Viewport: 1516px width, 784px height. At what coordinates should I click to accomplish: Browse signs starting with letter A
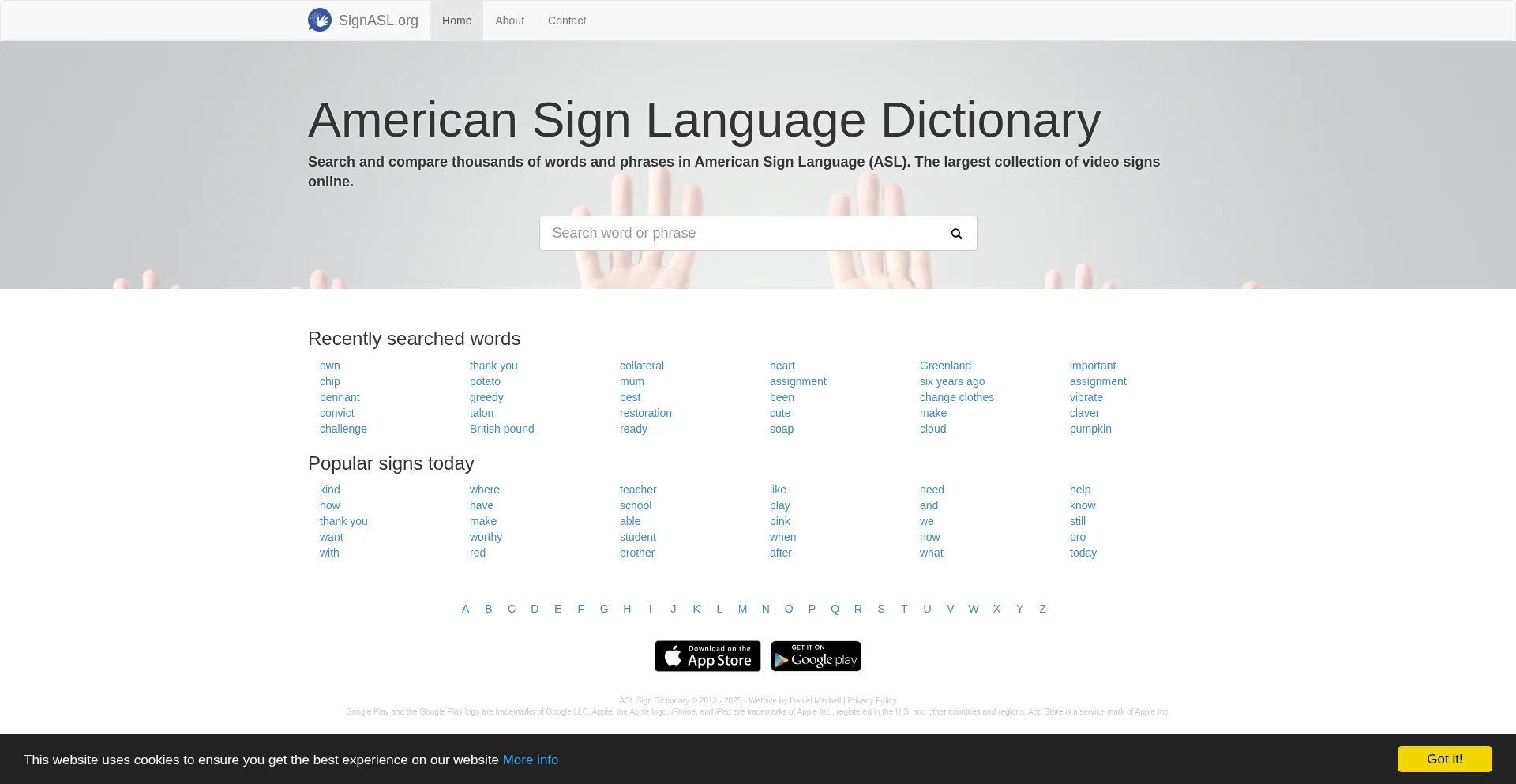click(465, 609)
